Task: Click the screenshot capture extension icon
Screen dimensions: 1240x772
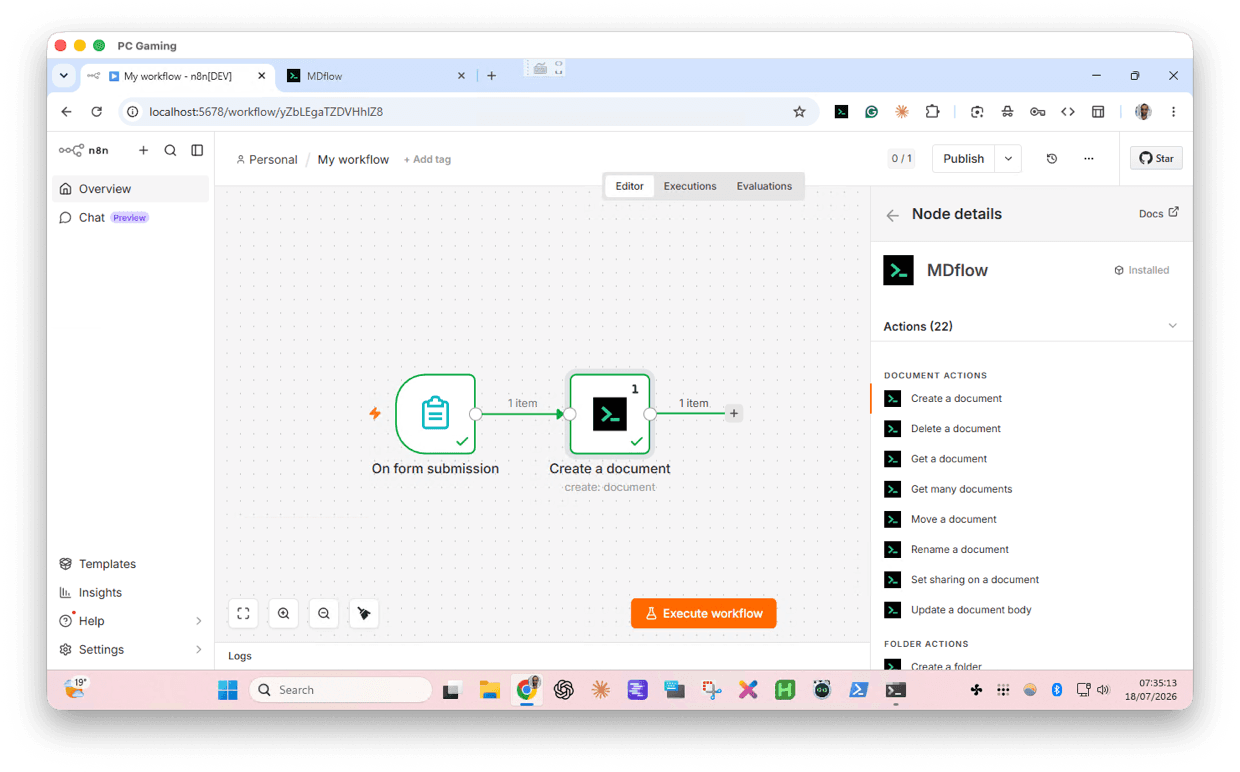Action: (x=977, y=112)
